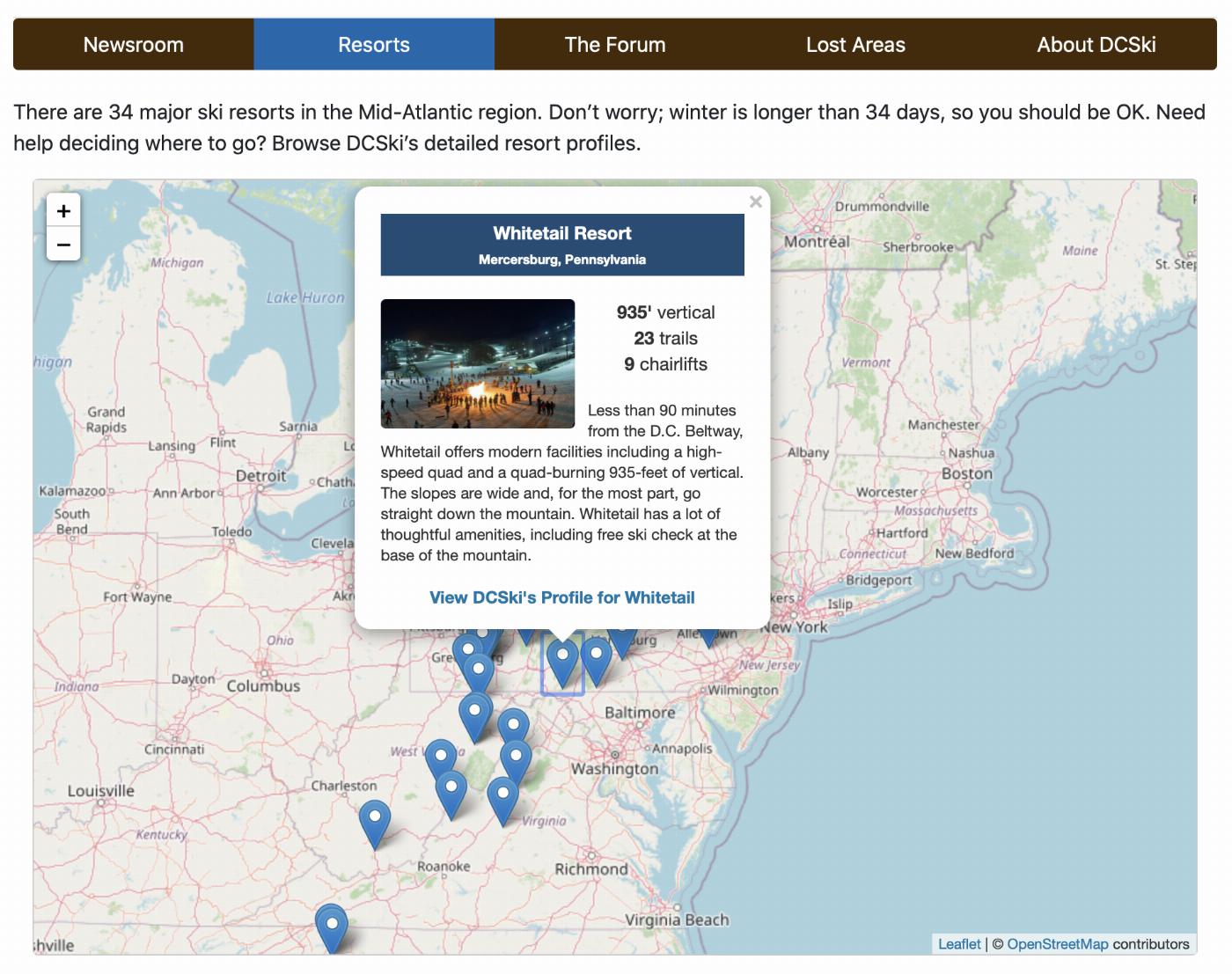This screenshot has width=1232, height=974.
Task: Go to The Forum tab
Action: pos(615,45)
